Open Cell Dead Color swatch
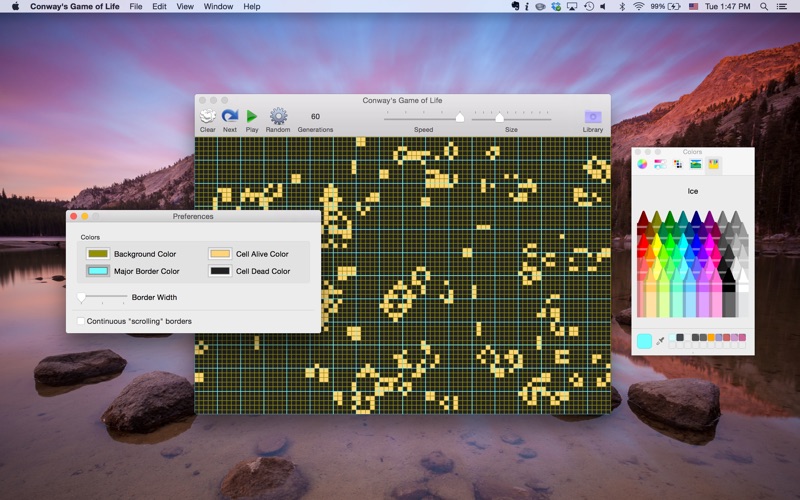Viewport: 800px width, 500px height. coord(220,271)
